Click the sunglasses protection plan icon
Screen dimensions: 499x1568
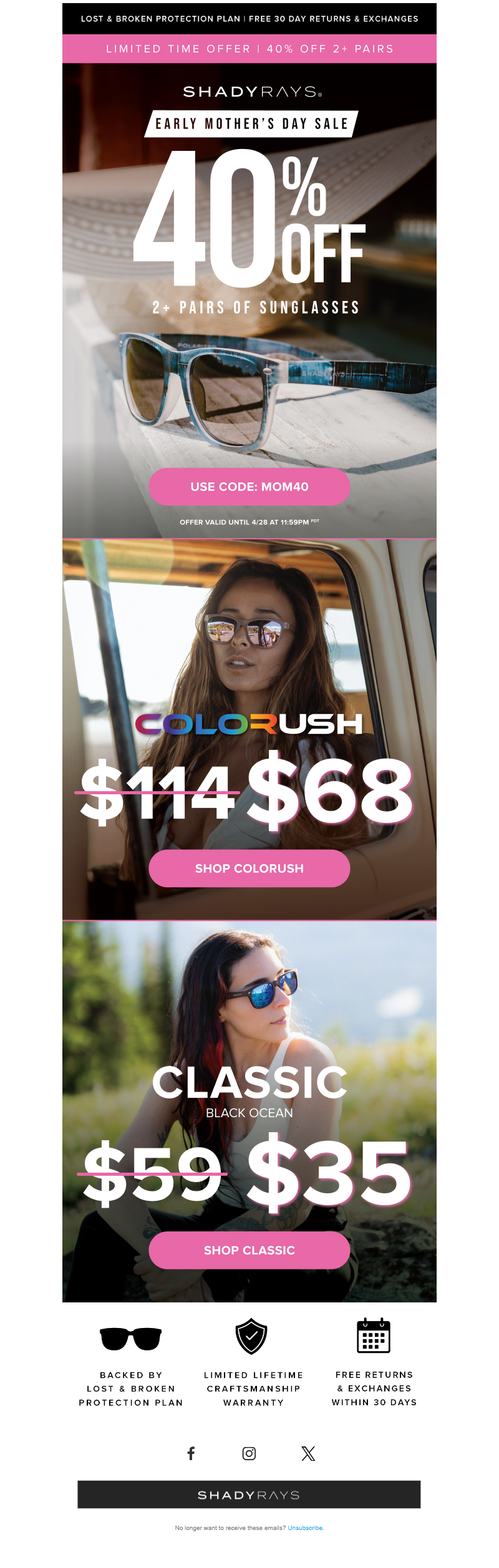131,1339
